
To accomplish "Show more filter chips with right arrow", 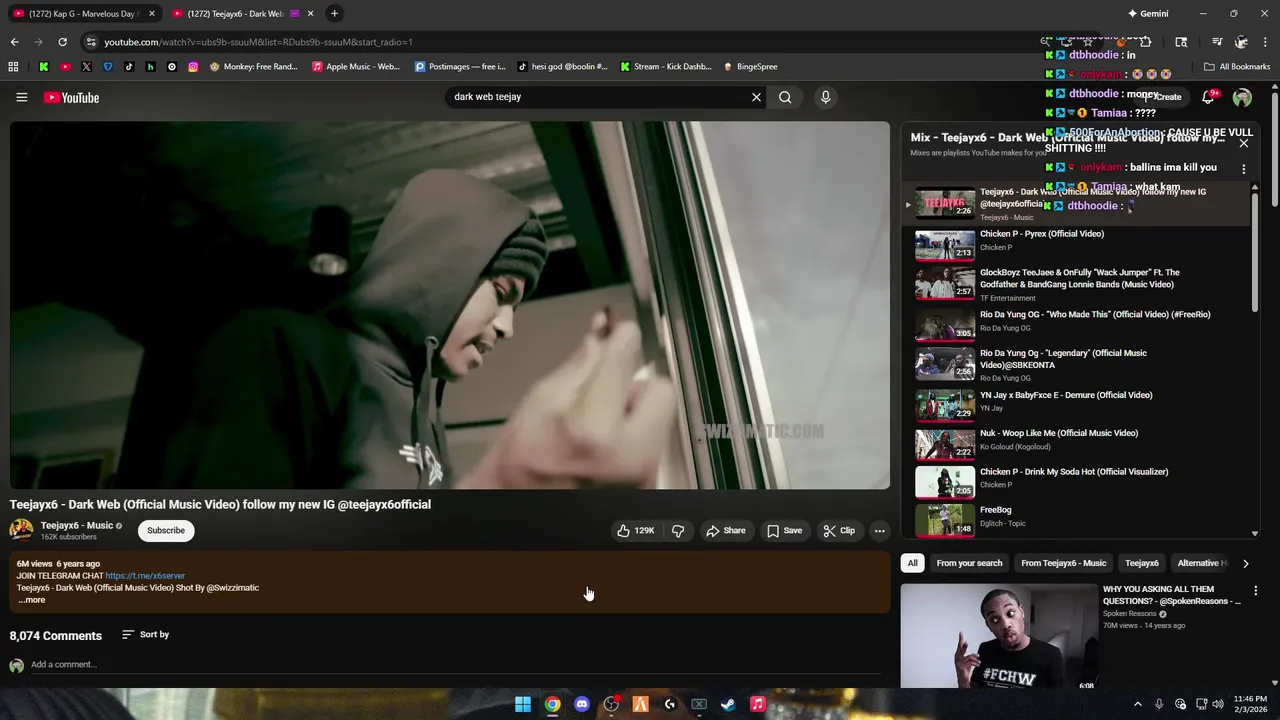I will 1245,563.
